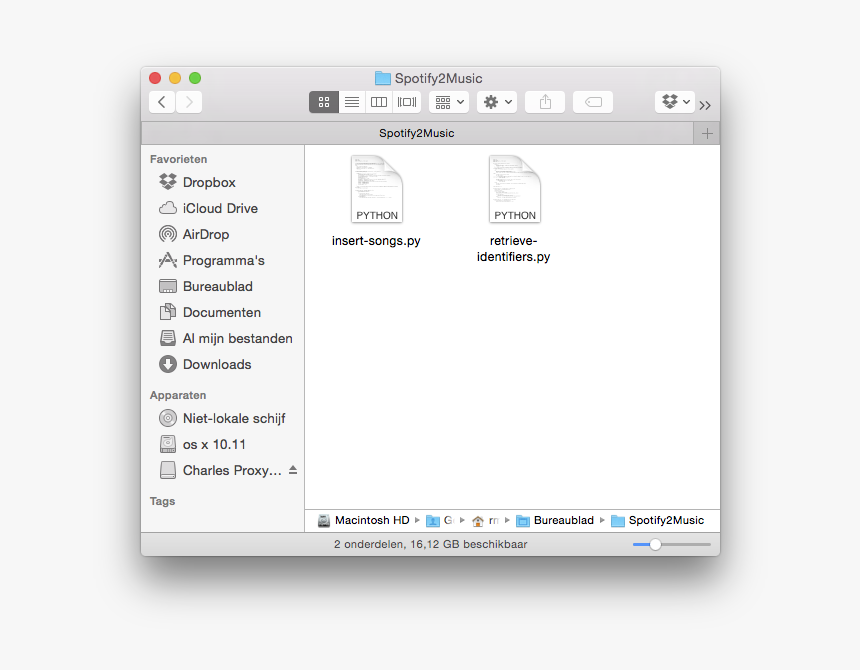Image resolution: width=860 pixels, height=670 pixels.
Task: Open iCloud Drive in the sidebar
Action: click(x=222, y=208)
